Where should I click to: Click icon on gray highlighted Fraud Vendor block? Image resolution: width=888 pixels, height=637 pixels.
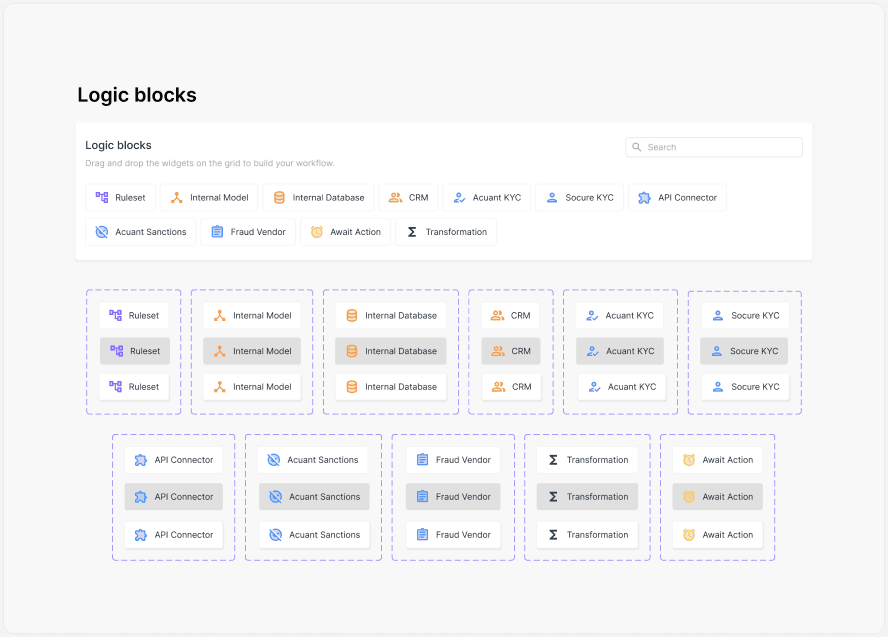[422, 497]
